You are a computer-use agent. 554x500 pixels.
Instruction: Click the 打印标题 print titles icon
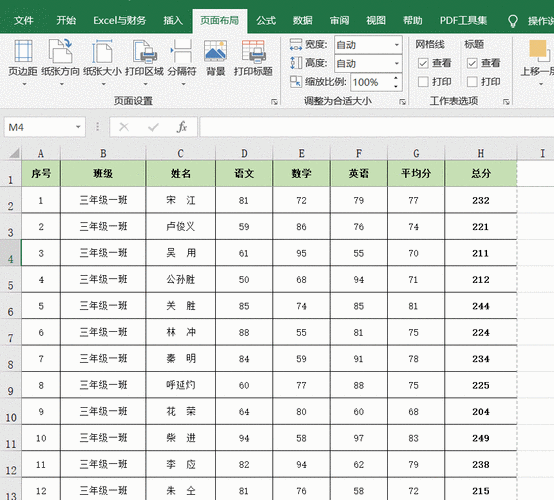coord(253,58)
